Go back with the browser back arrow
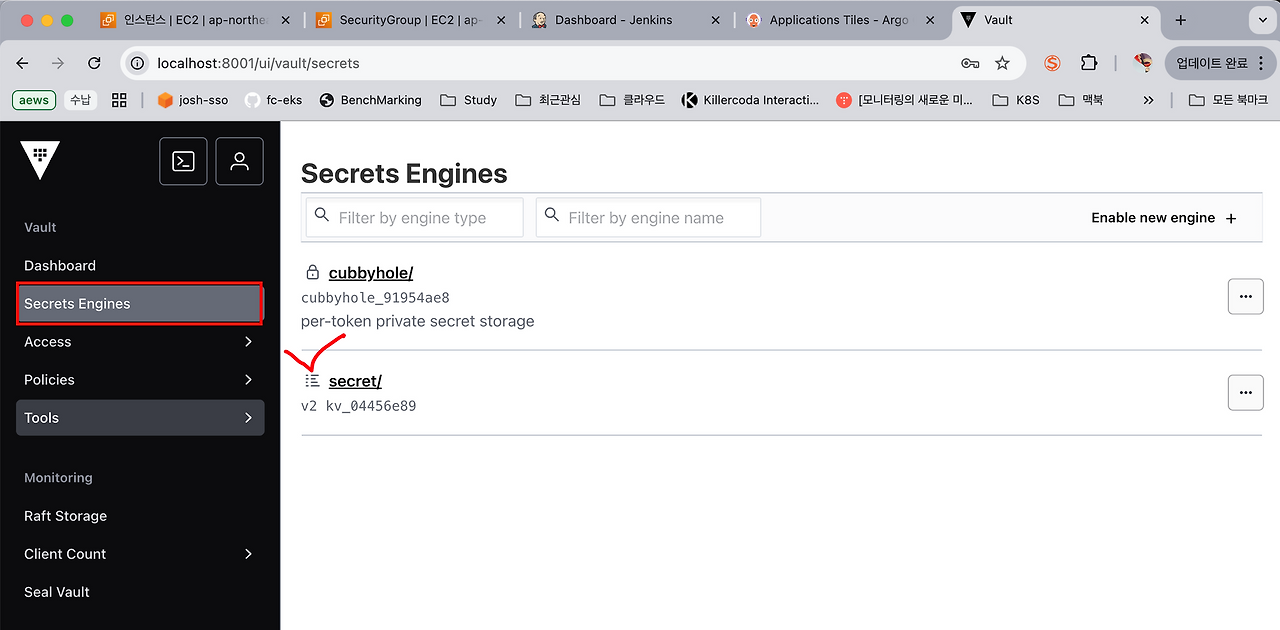 tap(23, 63)
